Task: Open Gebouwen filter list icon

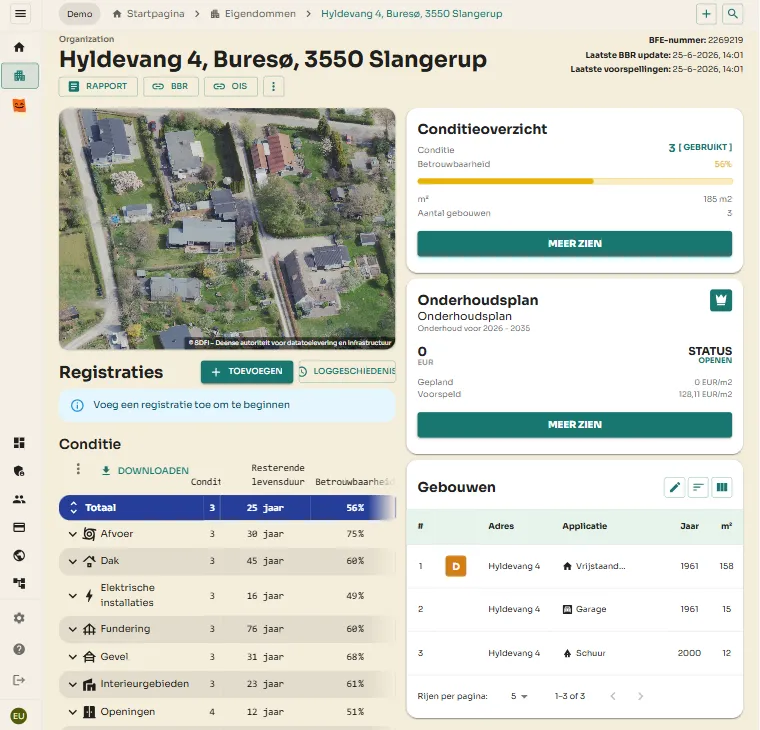Action: [698, 487]
